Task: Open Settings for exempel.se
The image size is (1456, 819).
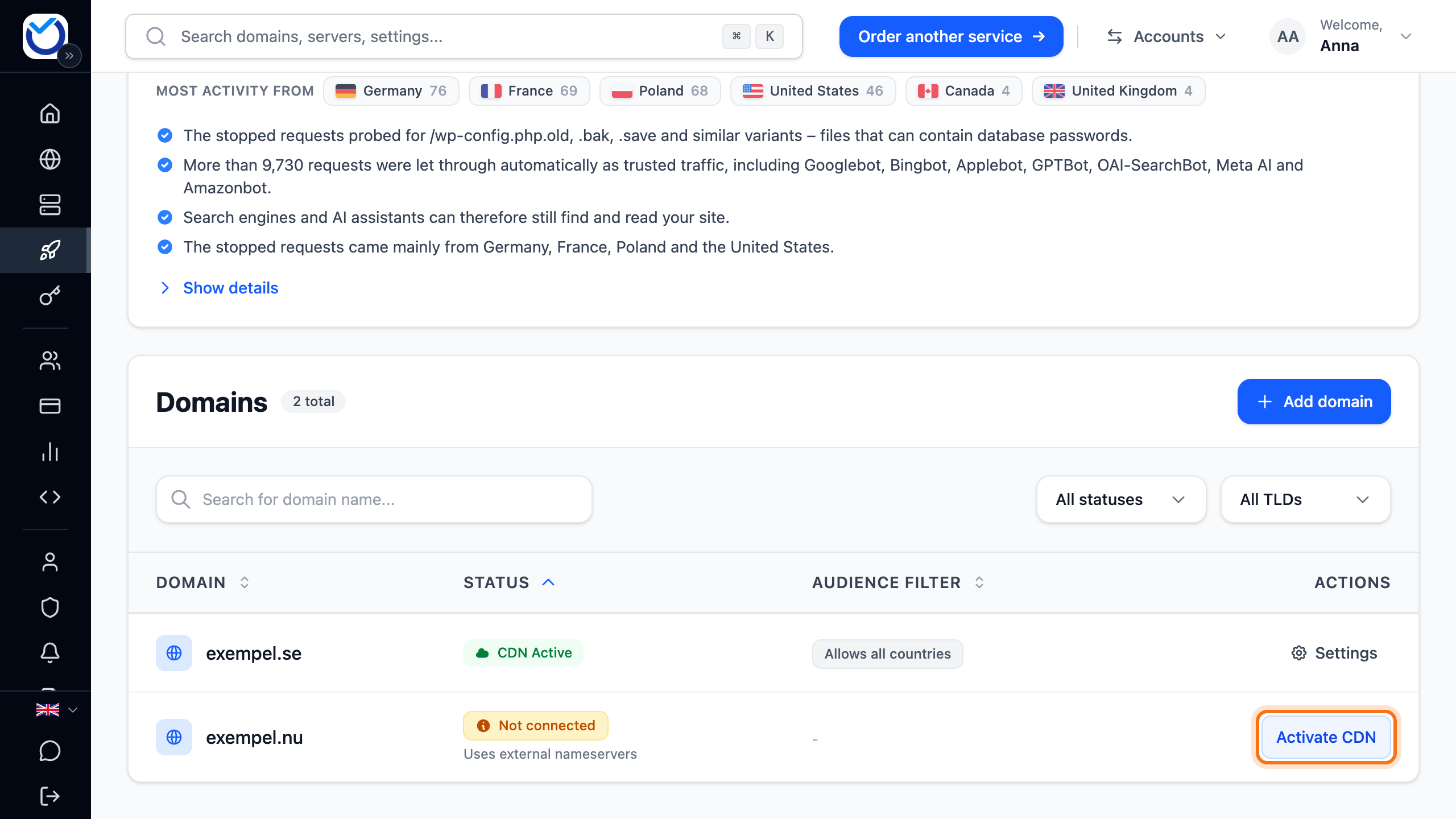Action: coord(1334,653)
